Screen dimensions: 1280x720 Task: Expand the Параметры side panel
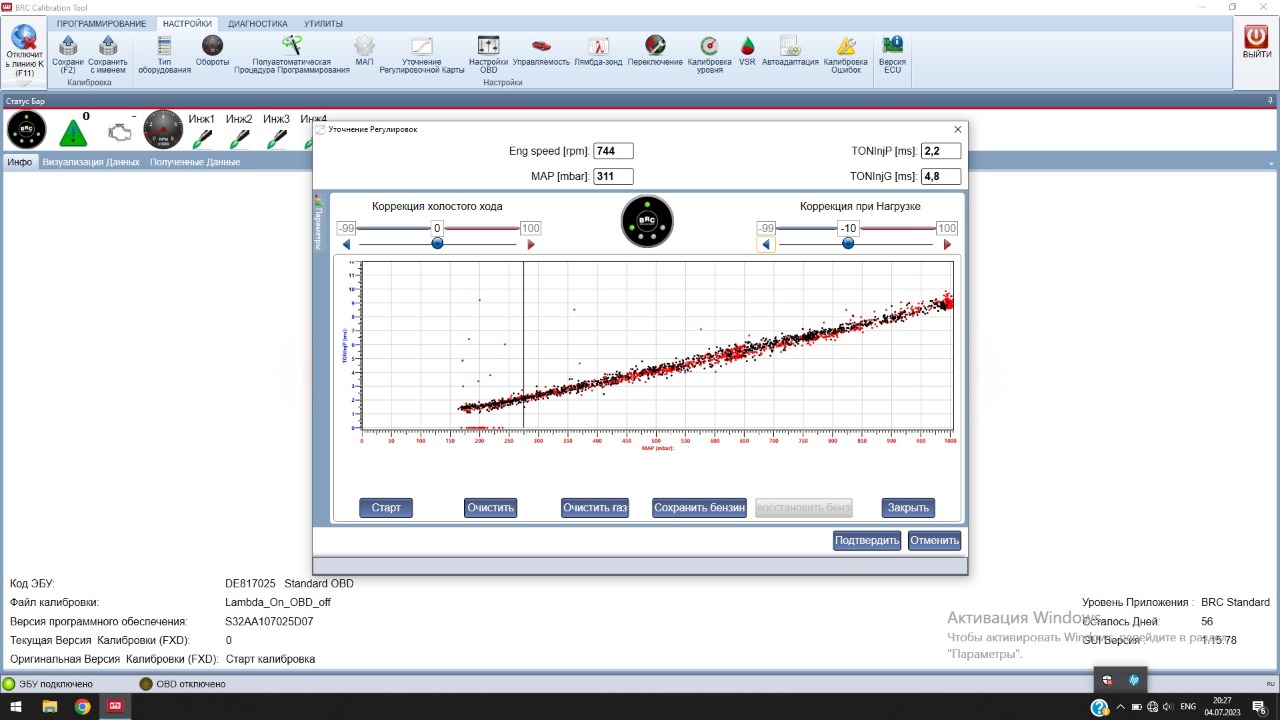(319, 221)
